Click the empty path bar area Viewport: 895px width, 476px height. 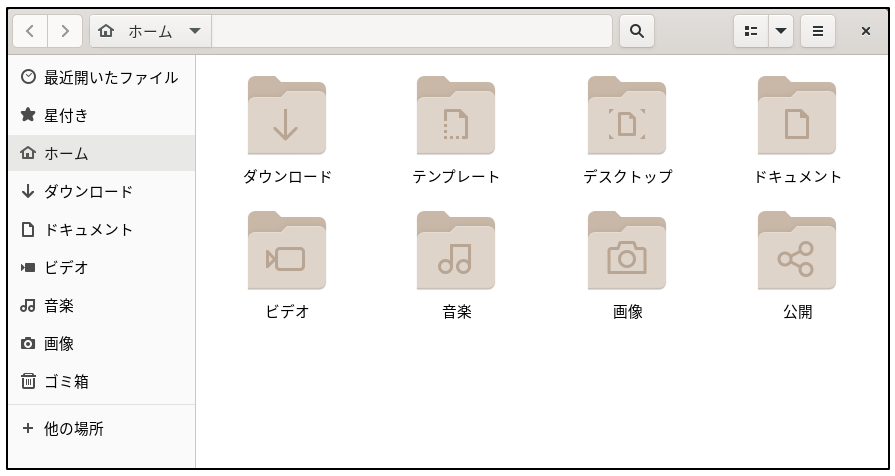tap(410, 31)
